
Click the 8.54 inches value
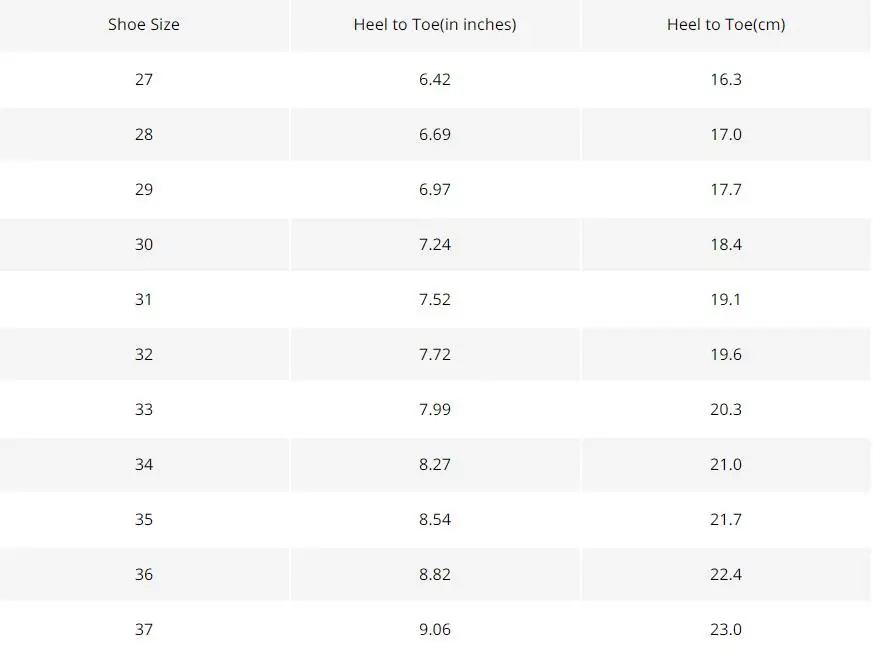[x=435, y=519]
